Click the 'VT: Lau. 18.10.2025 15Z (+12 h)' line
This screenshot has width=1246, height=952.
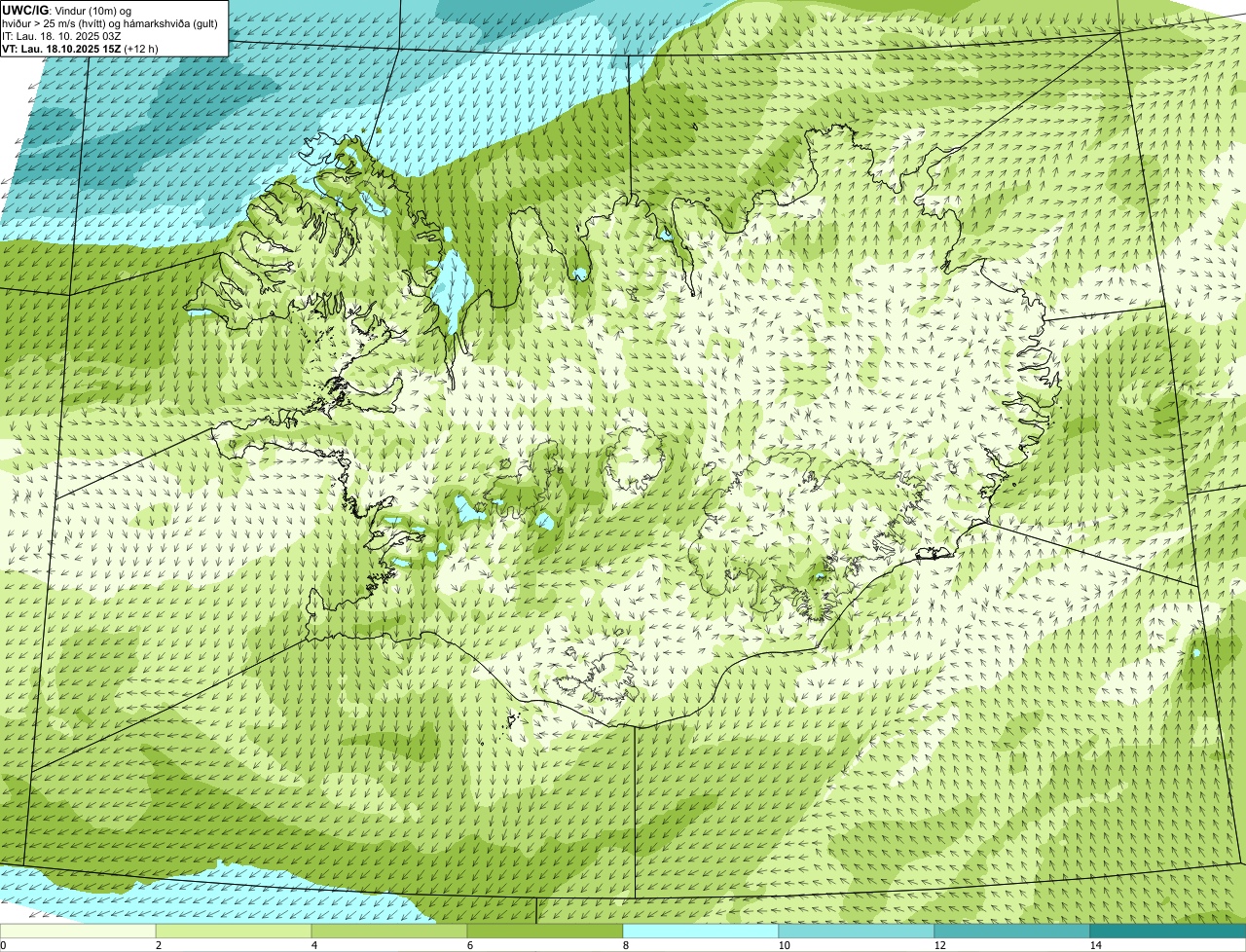coord(81,49)
